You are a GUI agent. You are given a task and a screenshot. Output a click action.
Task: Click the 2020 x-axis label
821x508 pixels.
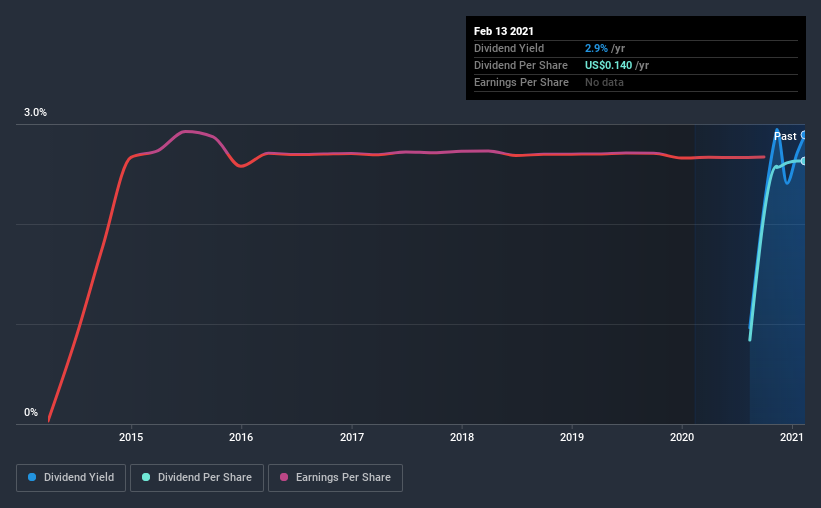click(682, 437)
